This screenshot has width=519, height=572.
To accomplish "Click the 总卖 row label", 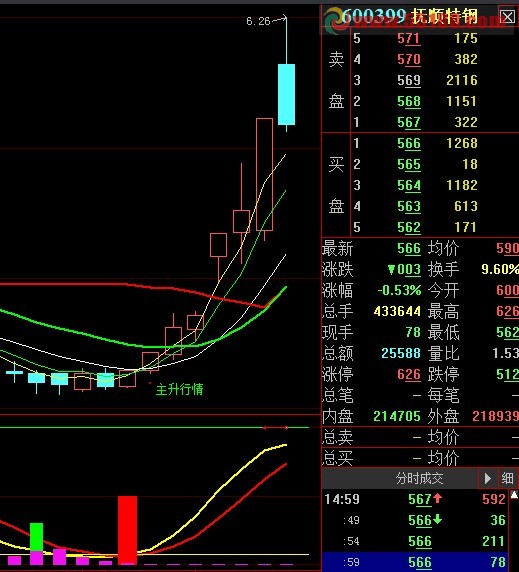I will click(338, 437).
